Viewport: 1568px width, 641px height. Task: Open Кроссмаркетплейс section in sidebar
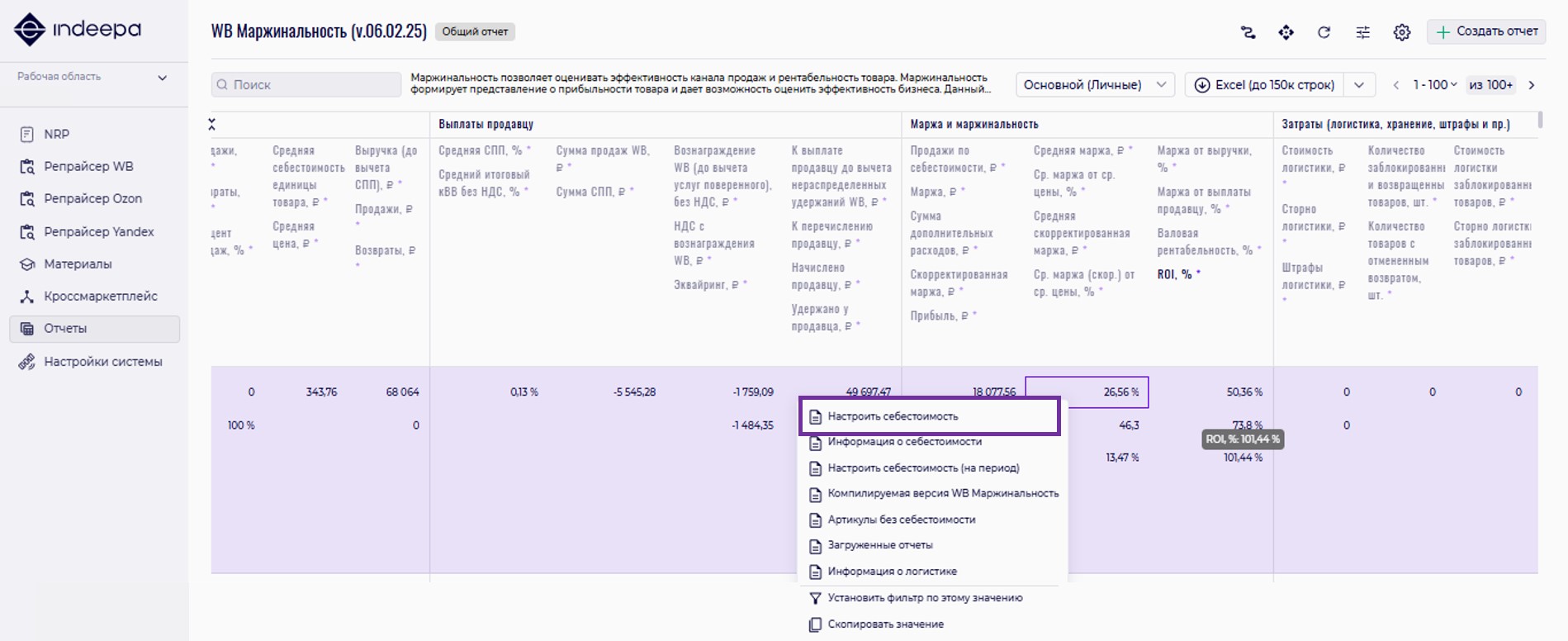tap(100, 296)
